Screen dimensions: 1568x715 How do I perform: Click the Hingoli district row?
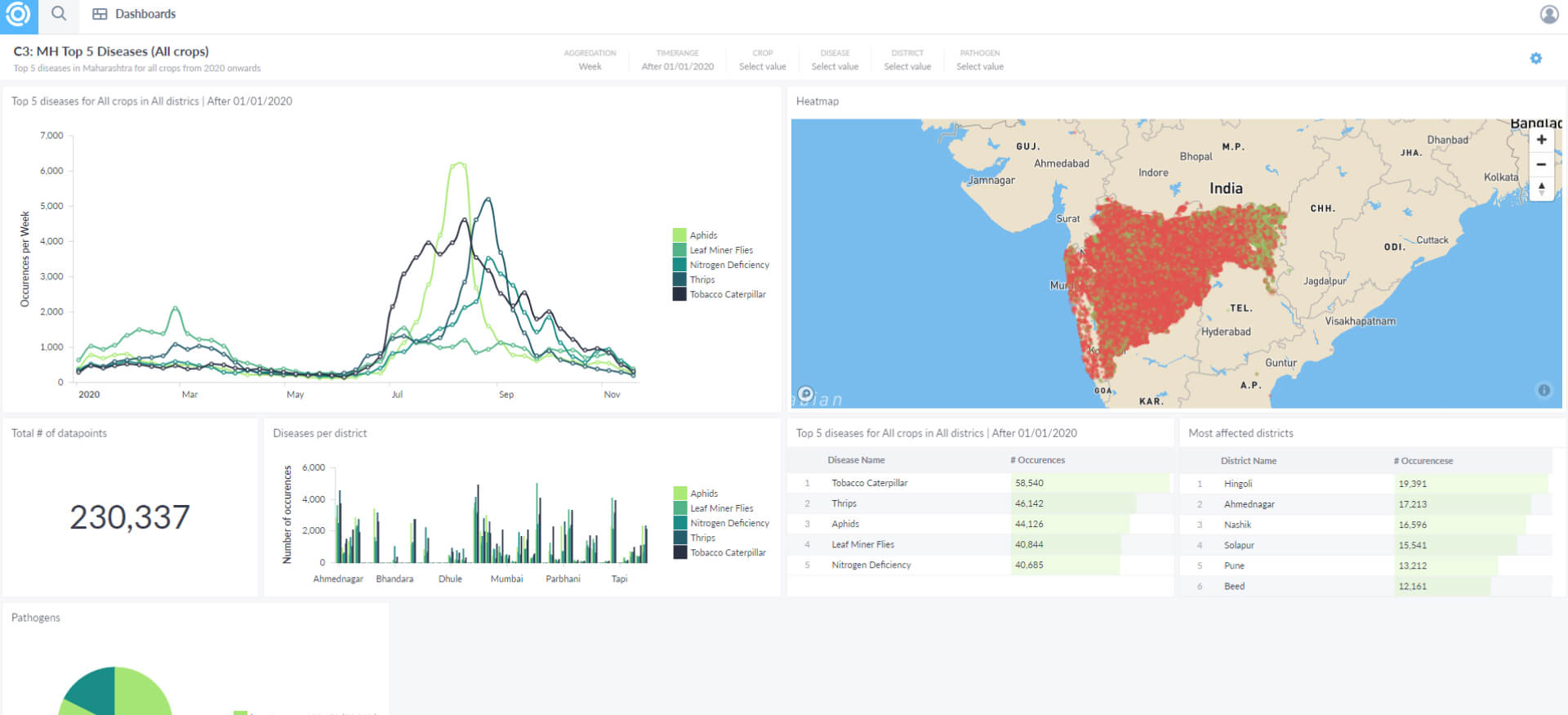pos(1365,484)
